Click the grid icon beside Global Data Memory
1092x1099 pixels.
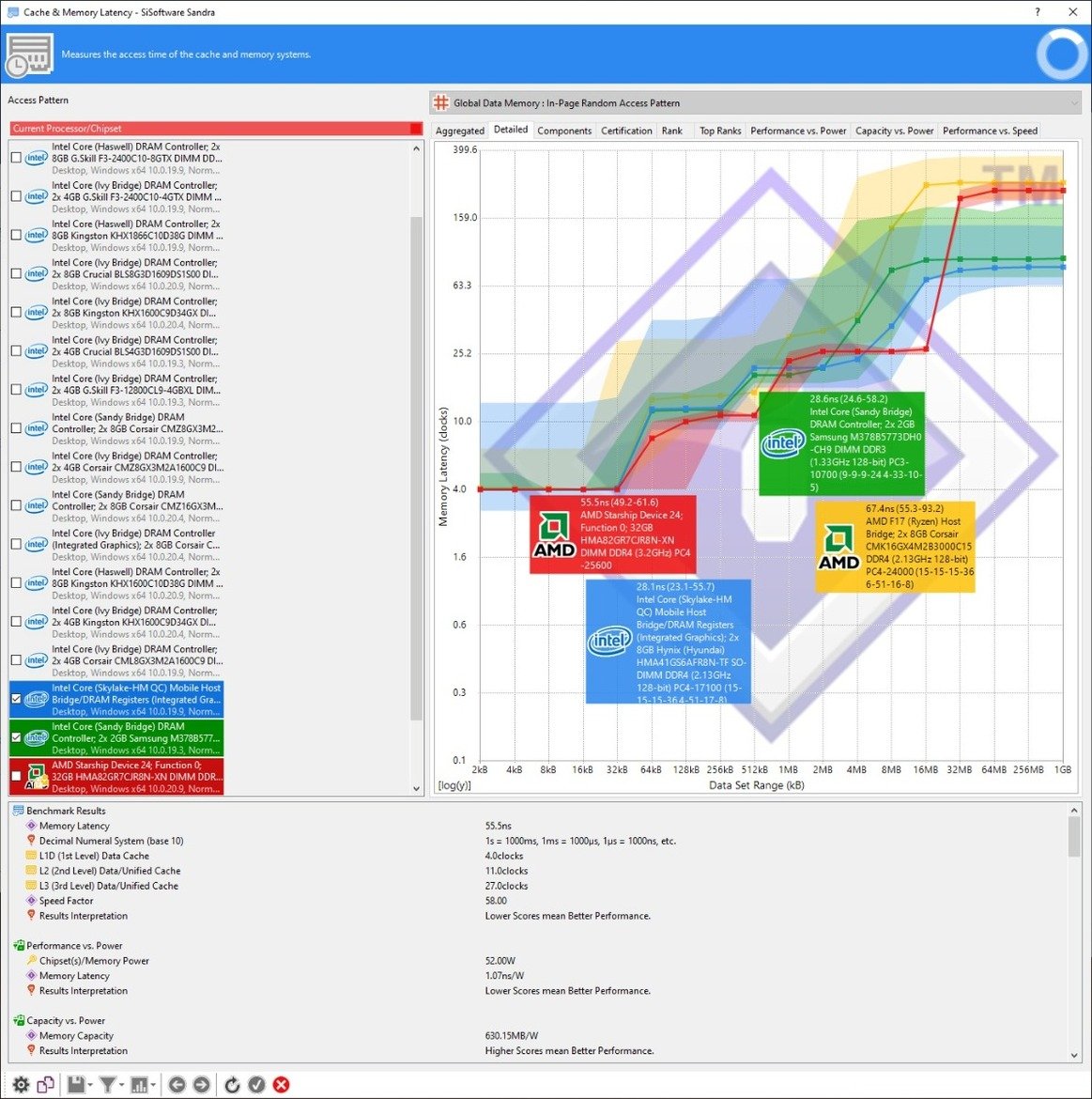pyautogui.click(x=440, y=103)
